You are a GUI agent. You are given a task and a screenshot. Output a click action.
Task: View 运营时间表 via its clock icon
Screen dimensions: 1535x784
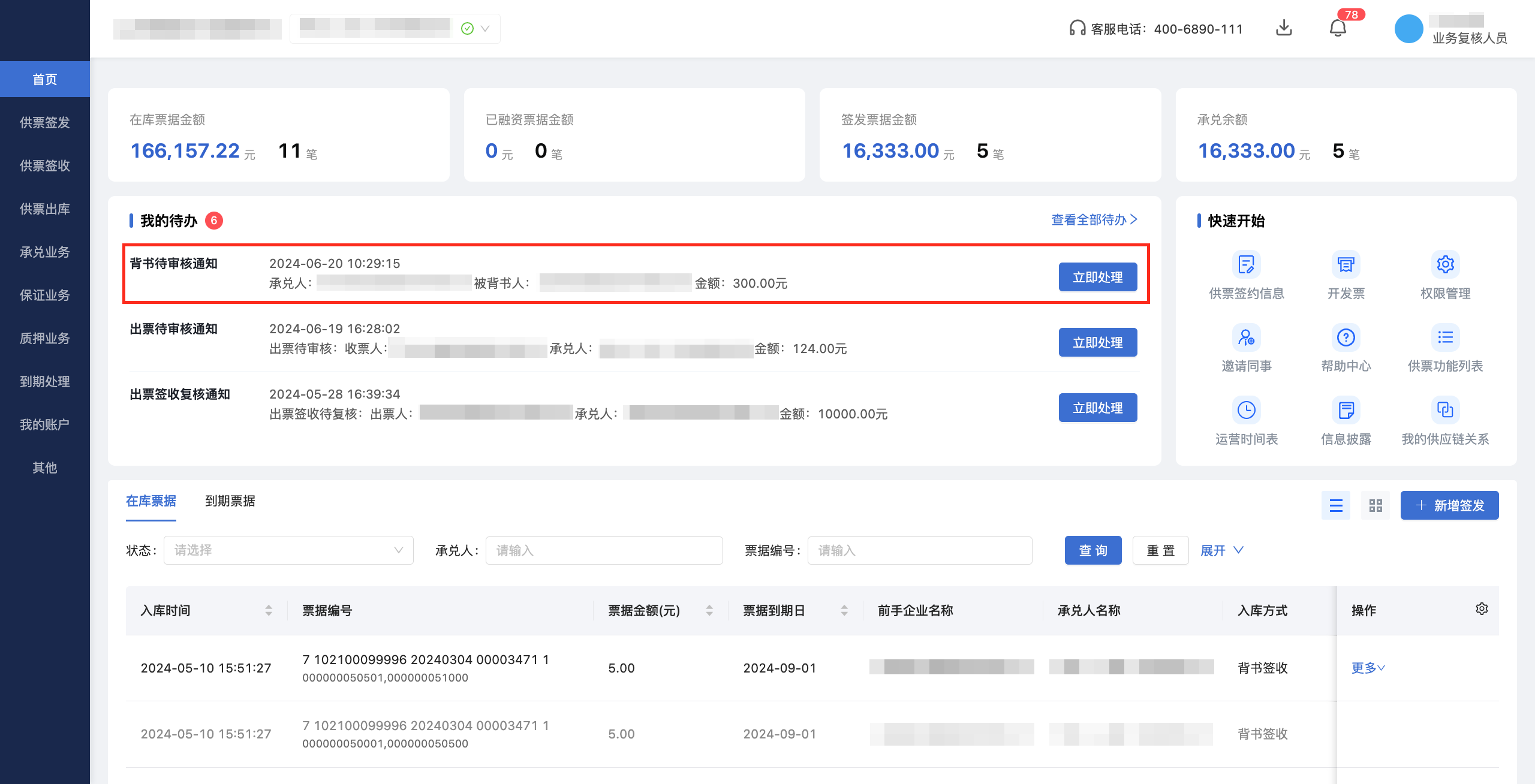(x=1246, y=421)
